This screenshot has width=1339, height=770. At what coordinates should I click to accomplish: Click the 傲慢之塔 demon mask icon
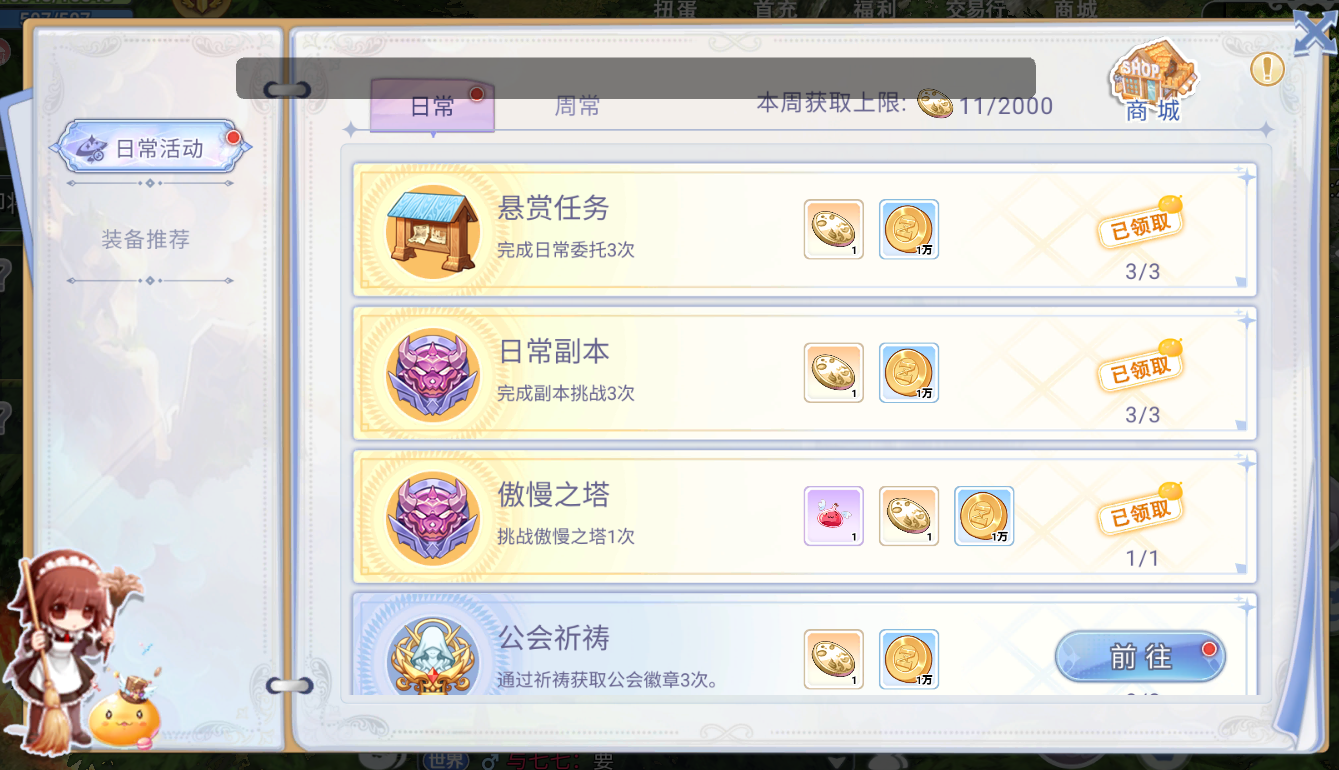[x=433, y=518]
